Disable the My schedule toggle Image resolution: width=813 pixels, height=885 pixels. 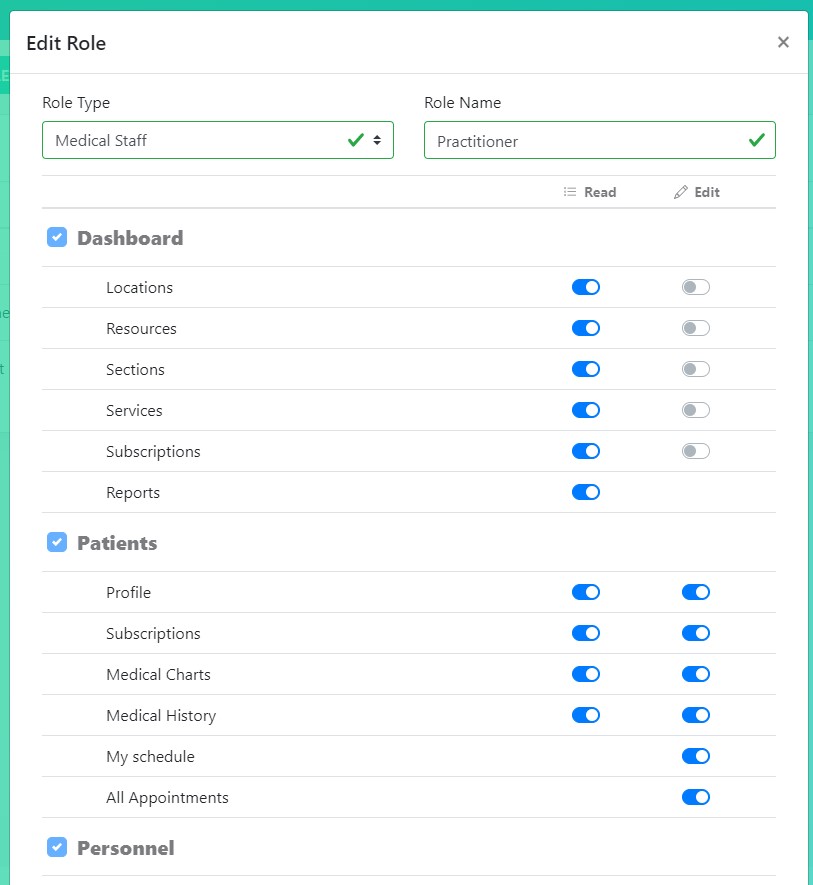696,757
